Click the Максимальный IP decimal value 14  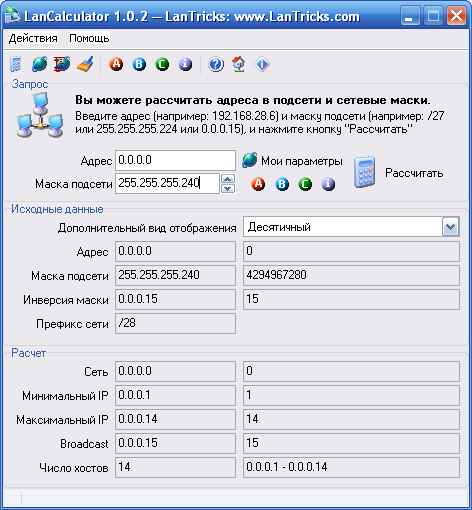pos(351,419)
